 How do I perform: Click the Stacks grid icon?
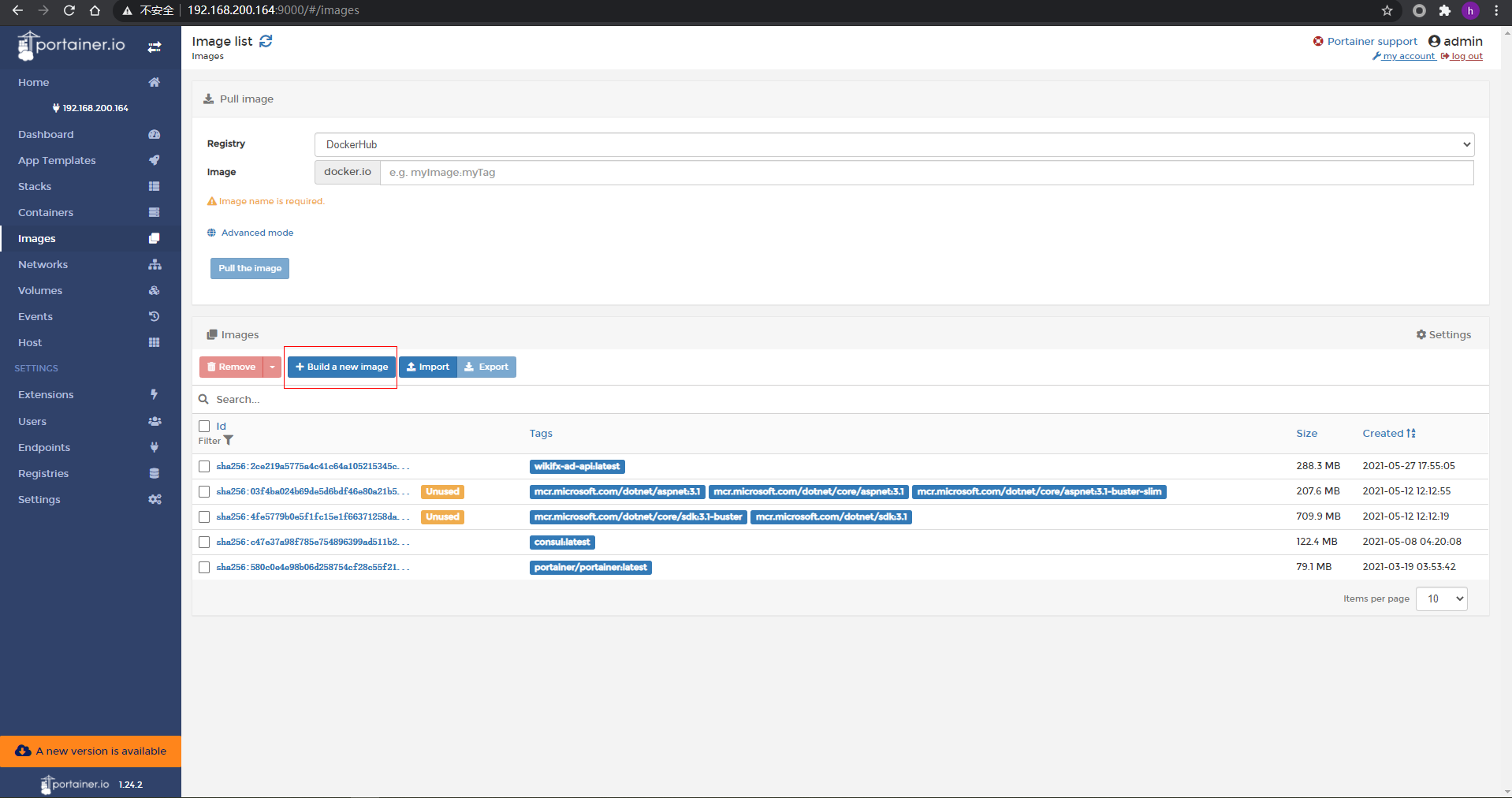click(x=155, y=186)
